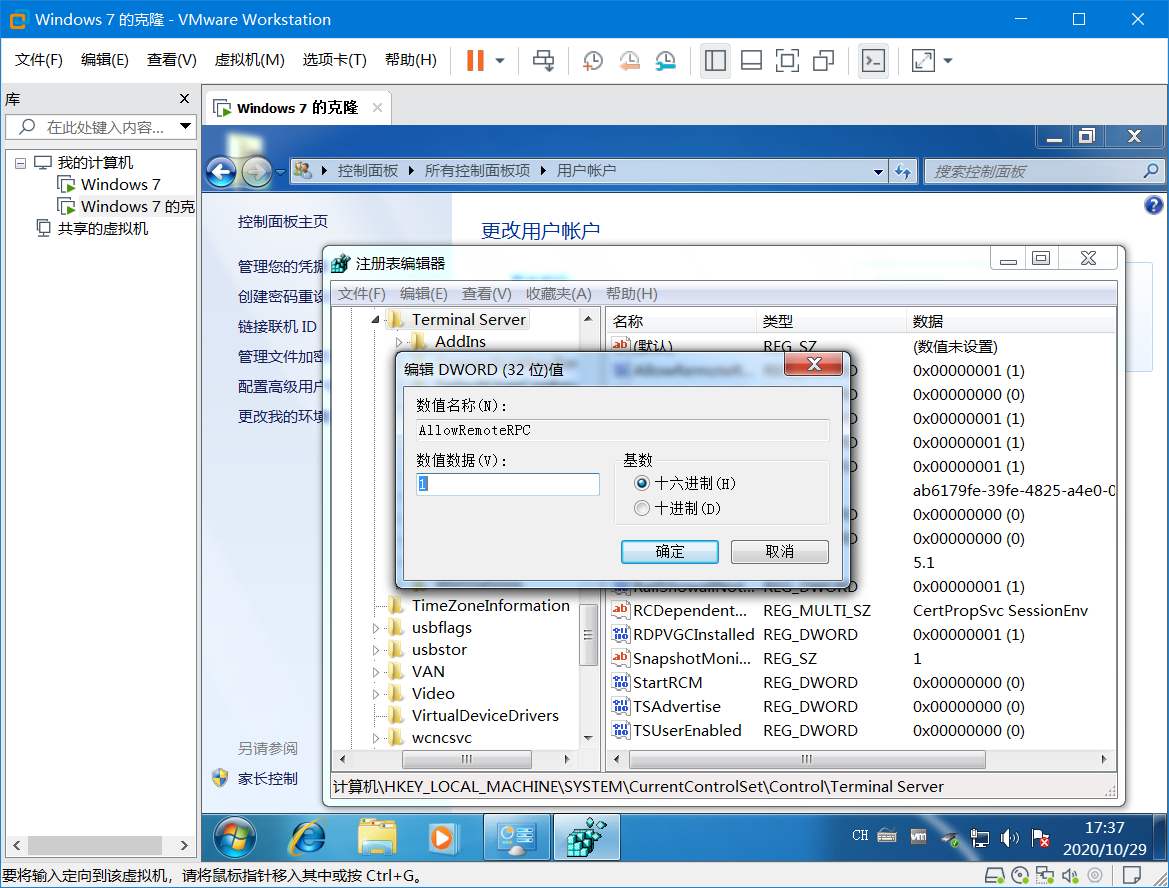The height and width of the screenshot is (888, 1169).
Task: Click 取消 button in DWORD dialog
Action: click(x=780, y=552)
